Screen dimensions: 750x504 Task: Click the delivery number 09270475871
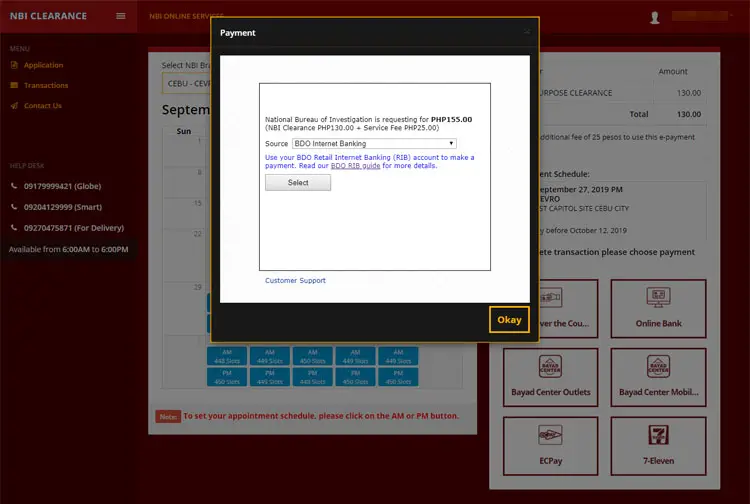74,228
